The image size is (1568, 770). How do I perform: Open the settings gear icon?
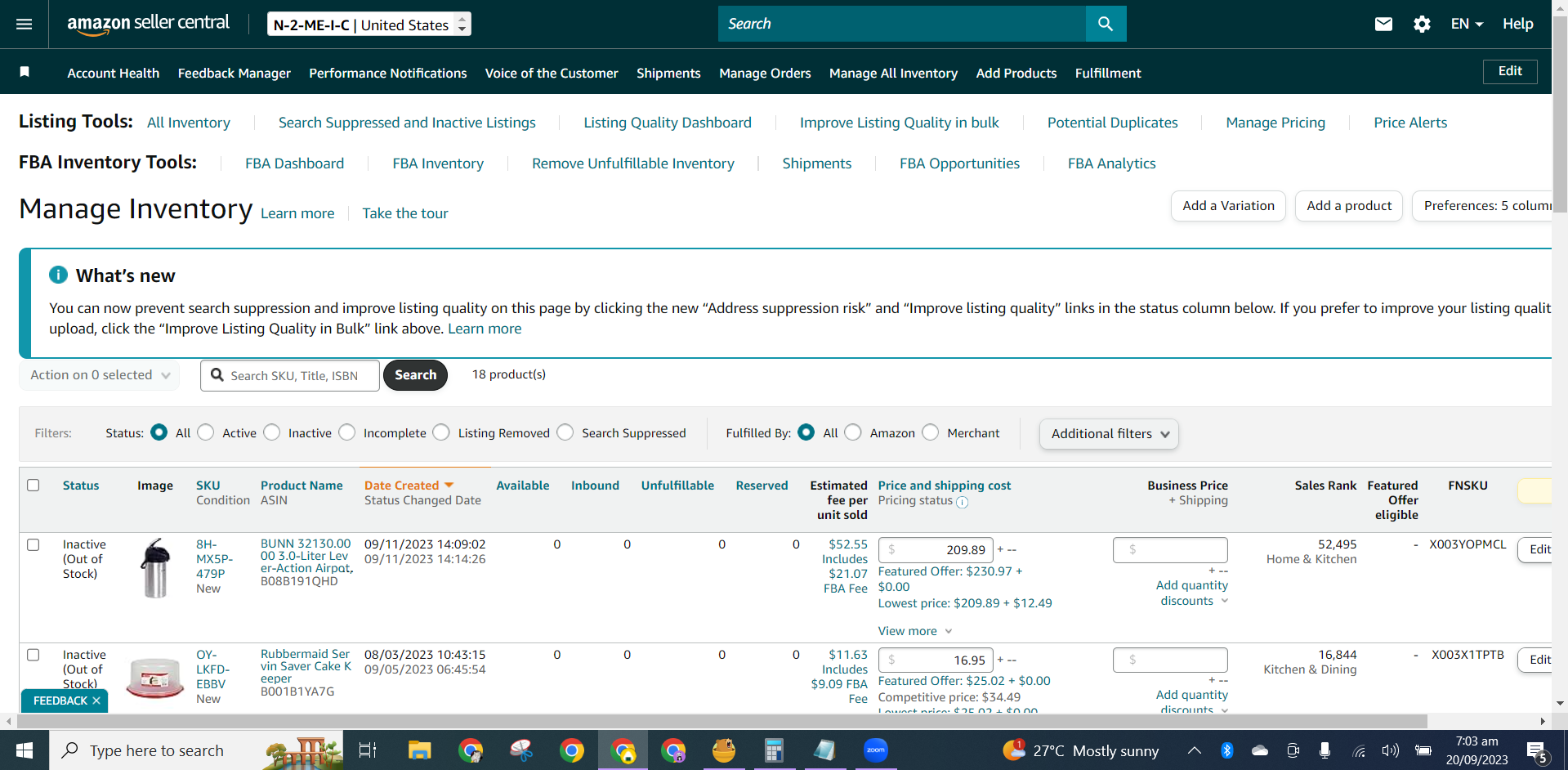[x=1422, y=24]
